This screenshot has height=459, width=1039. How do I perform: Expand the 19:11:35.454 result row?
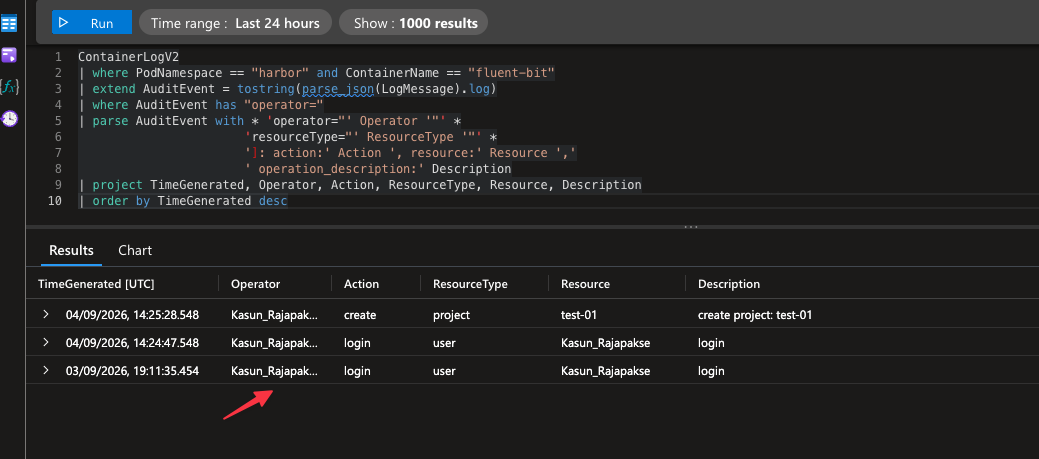[46, 370]
